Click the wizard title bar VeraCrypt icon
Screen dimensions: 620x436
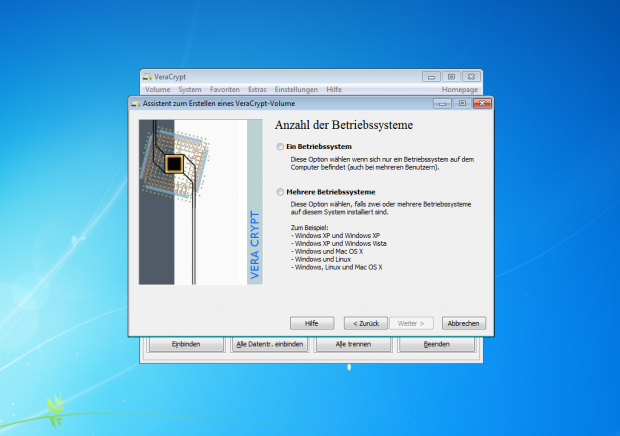[136, 104]
